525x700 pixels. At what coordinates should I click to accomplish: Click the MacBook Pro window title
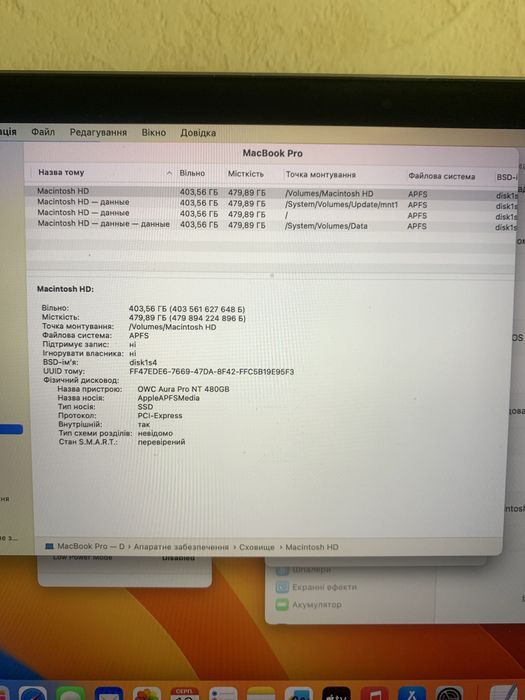[x=272, y=153]
